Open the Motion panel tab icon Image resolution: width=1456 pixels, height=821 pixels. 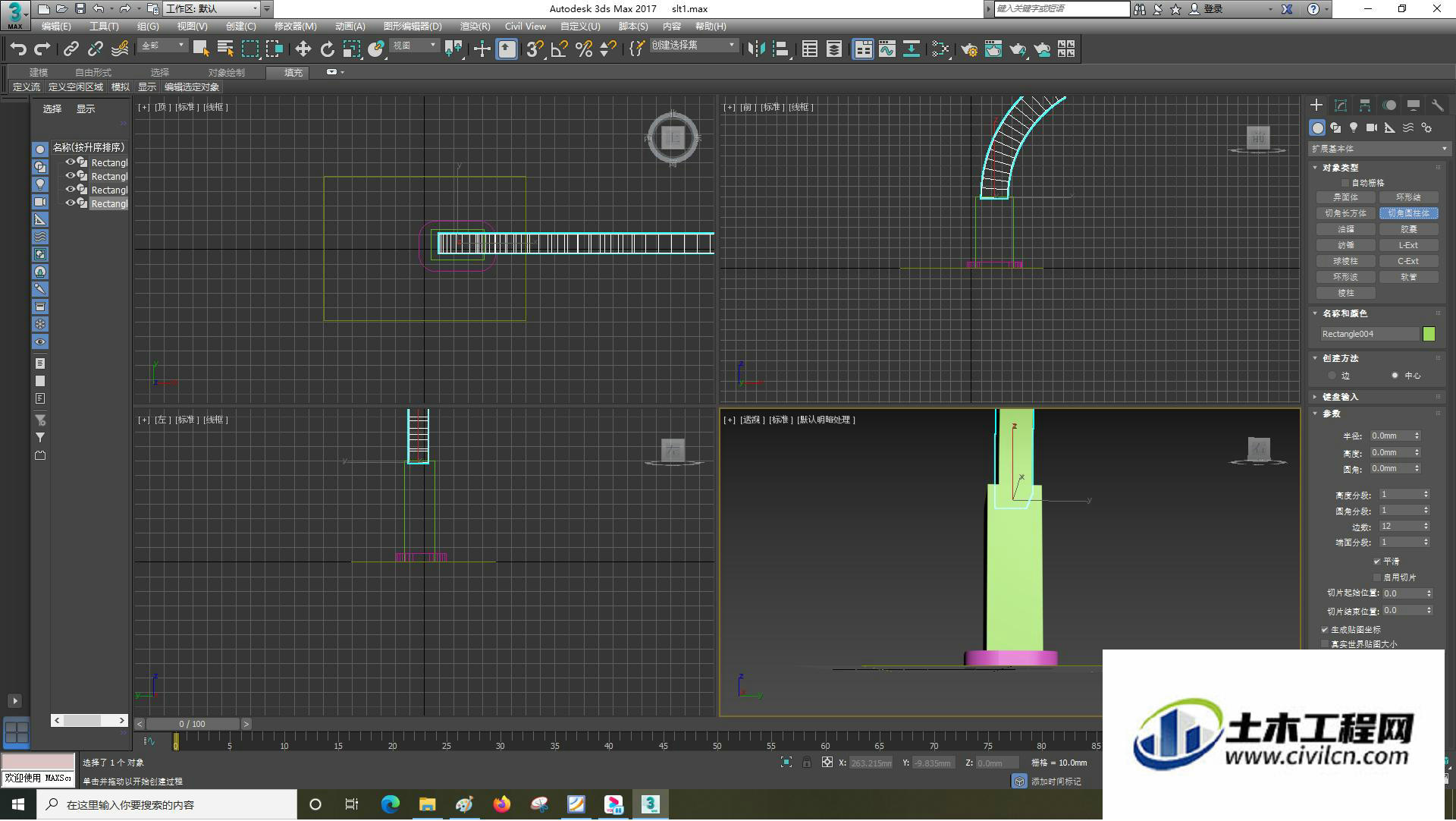[x=1389, y=105]
